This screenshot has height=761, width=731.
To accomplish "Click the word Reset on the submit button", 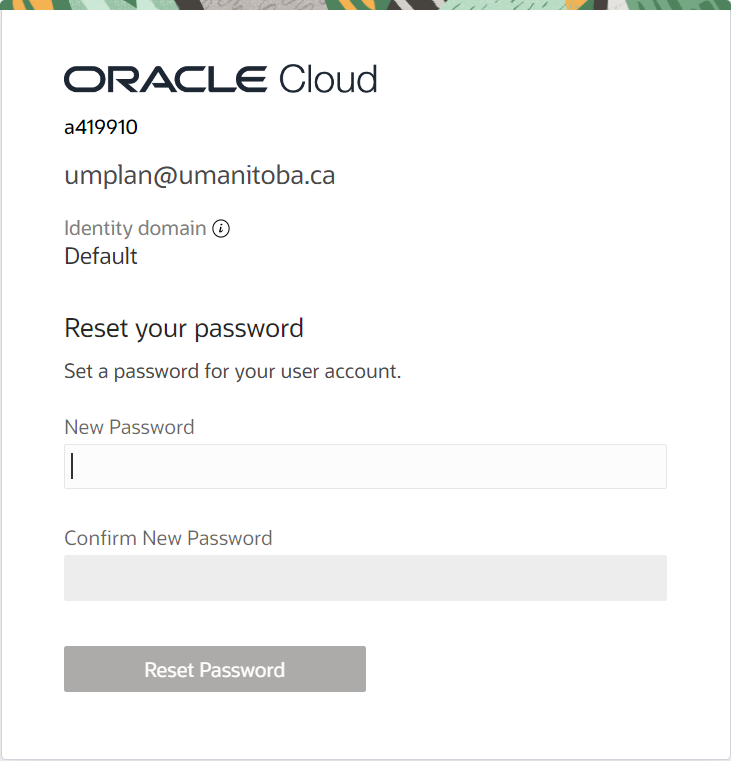I will (x=169, y=670).
